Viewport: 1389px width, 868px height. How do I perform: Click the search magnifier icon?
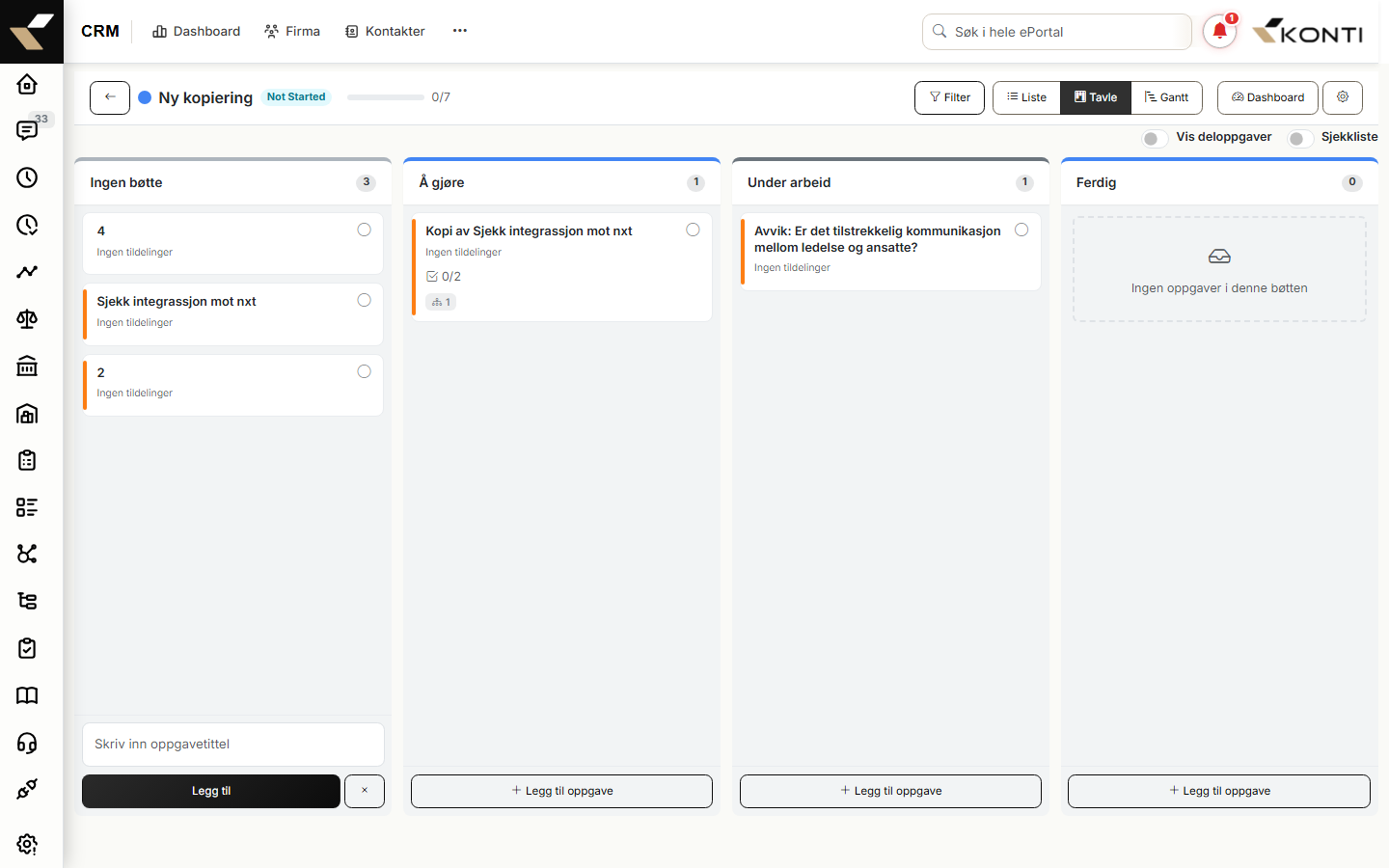(940, 31)
